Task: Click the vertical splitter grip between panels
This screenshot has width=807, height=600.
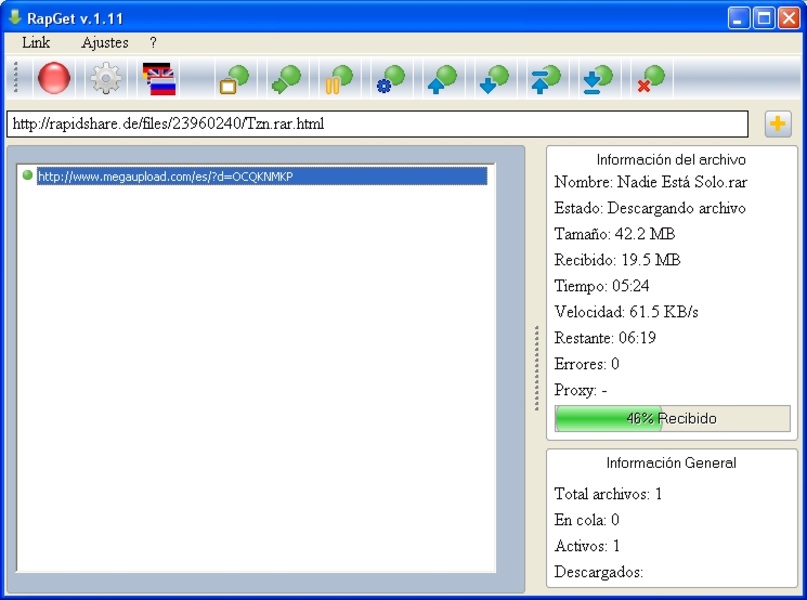Action: point(536,368)
